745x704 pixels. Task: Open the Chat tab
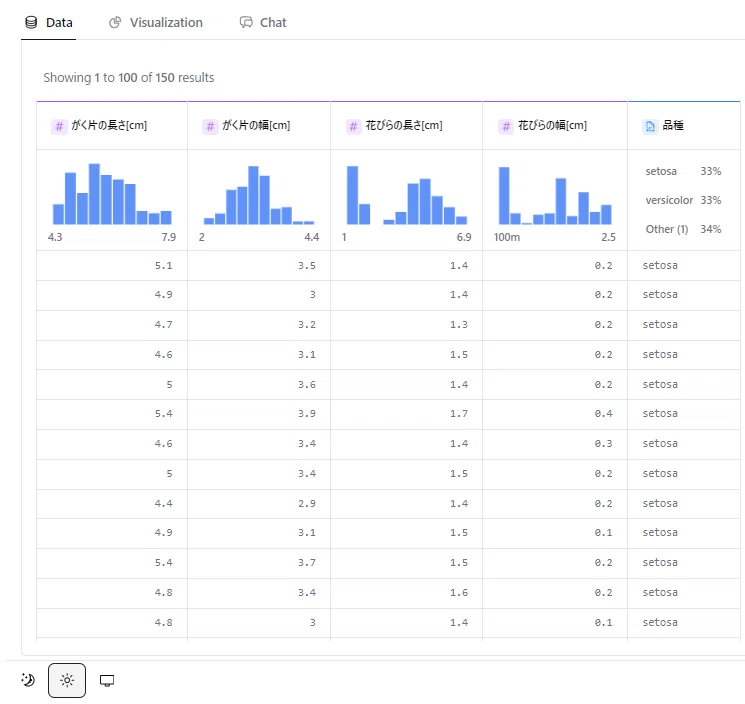(x=263, y=22)
